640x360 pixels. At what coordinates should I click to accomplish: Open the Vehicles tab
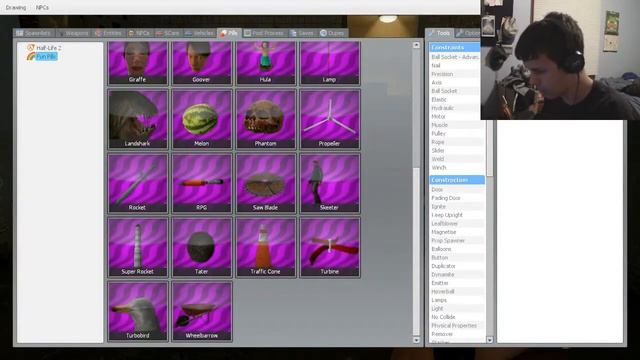200,33
